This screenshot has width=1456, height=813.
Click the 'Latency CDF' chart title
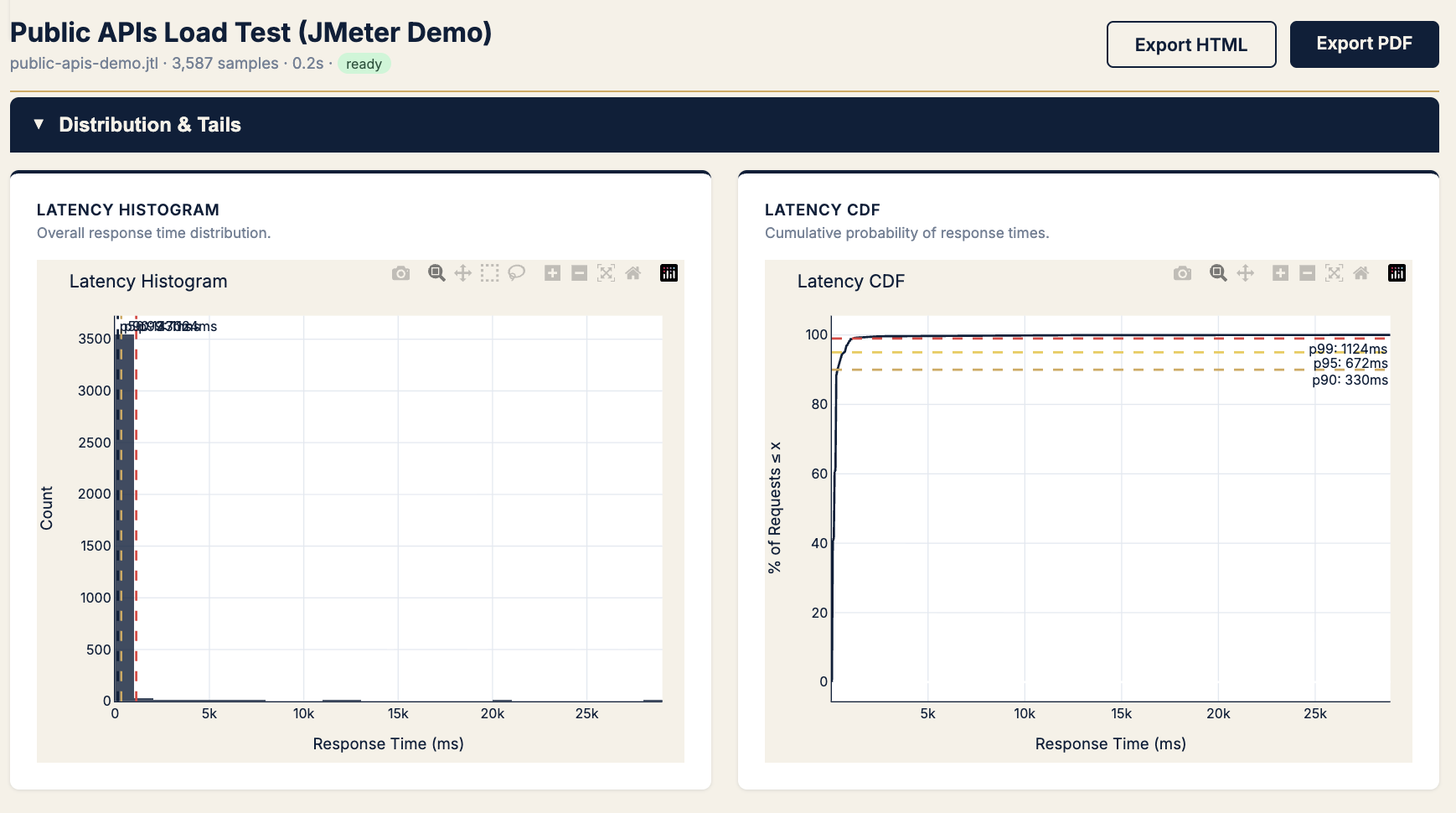851,282
